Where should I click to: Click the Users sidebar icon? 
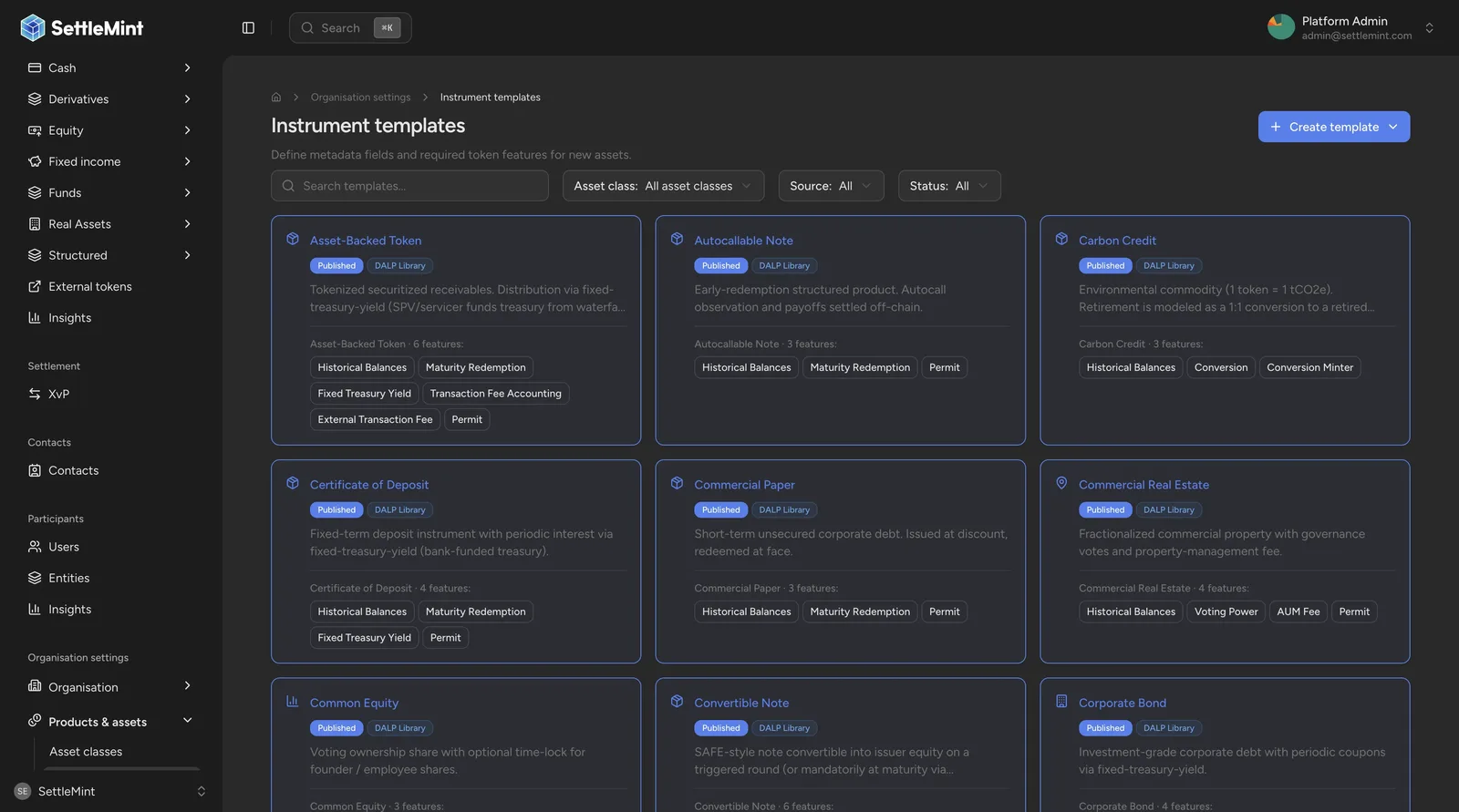pyautogui.click(x=35, y=547)
